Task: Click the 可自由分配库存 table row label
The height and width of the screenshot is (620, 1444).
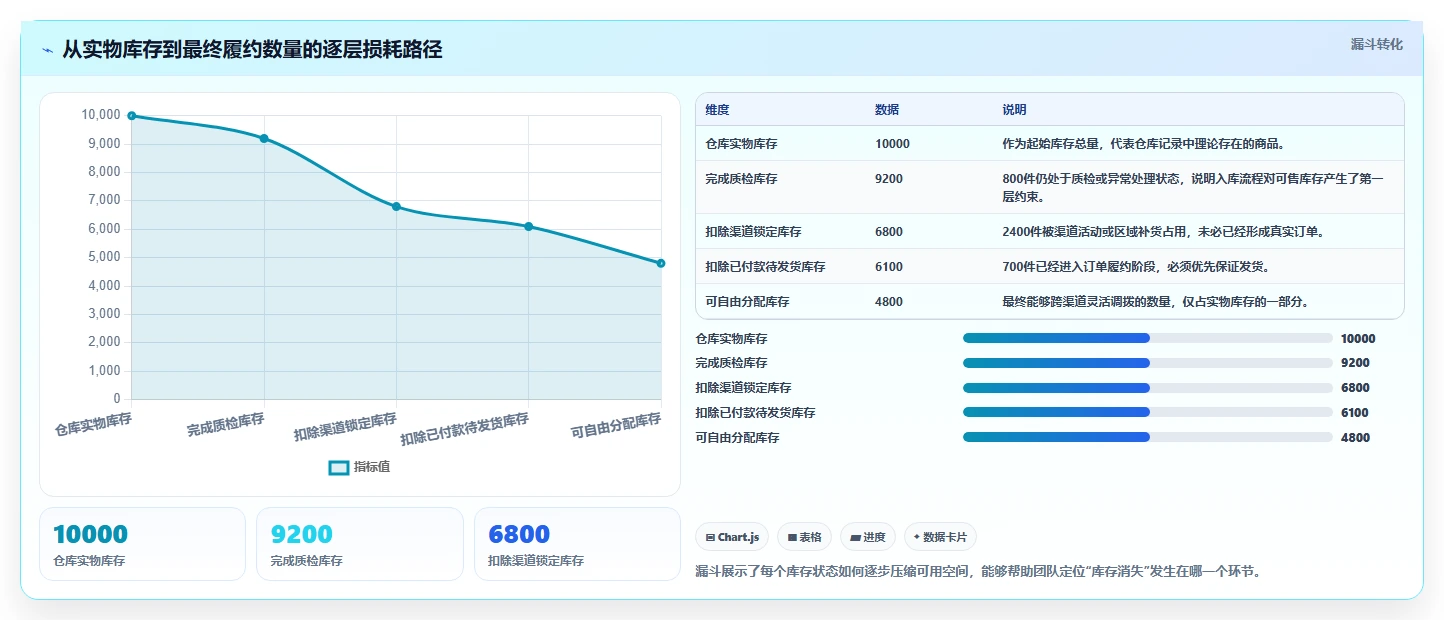Action: click(747, 302)
